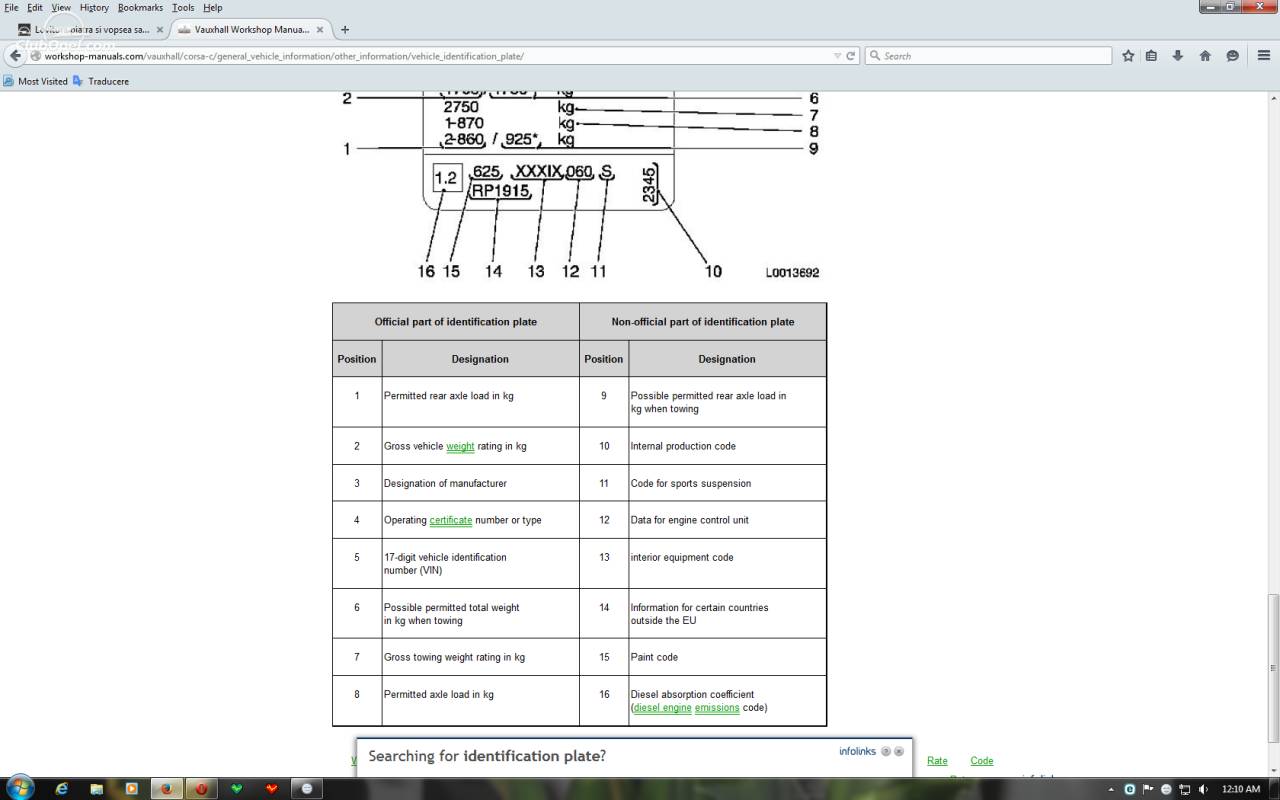The image size is (1280, 800).
Task: Open the Bookmarks menu
Action: (140, 7)
